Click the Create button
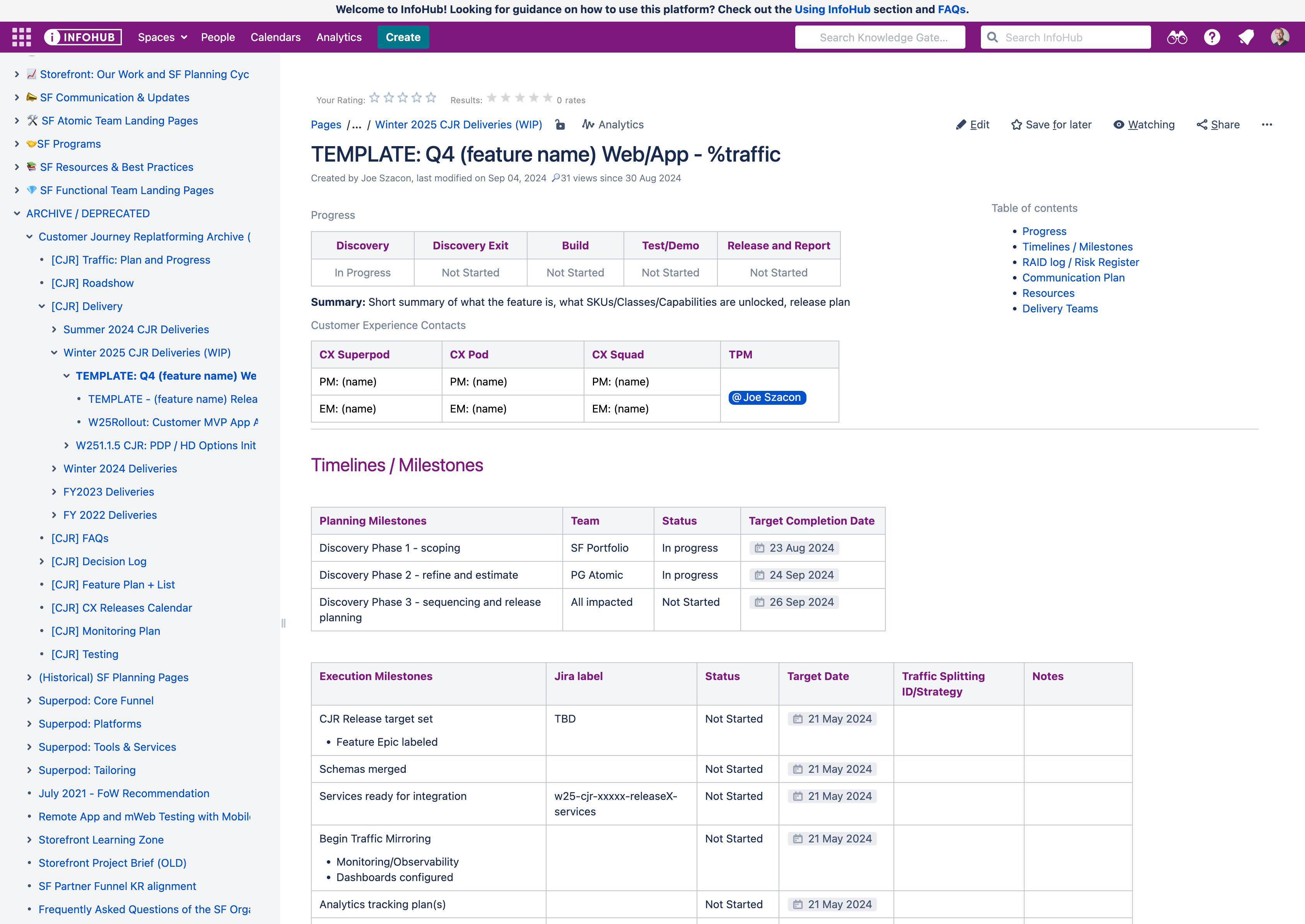Screen dimensions: 1305x924 (x=403, y=37)
